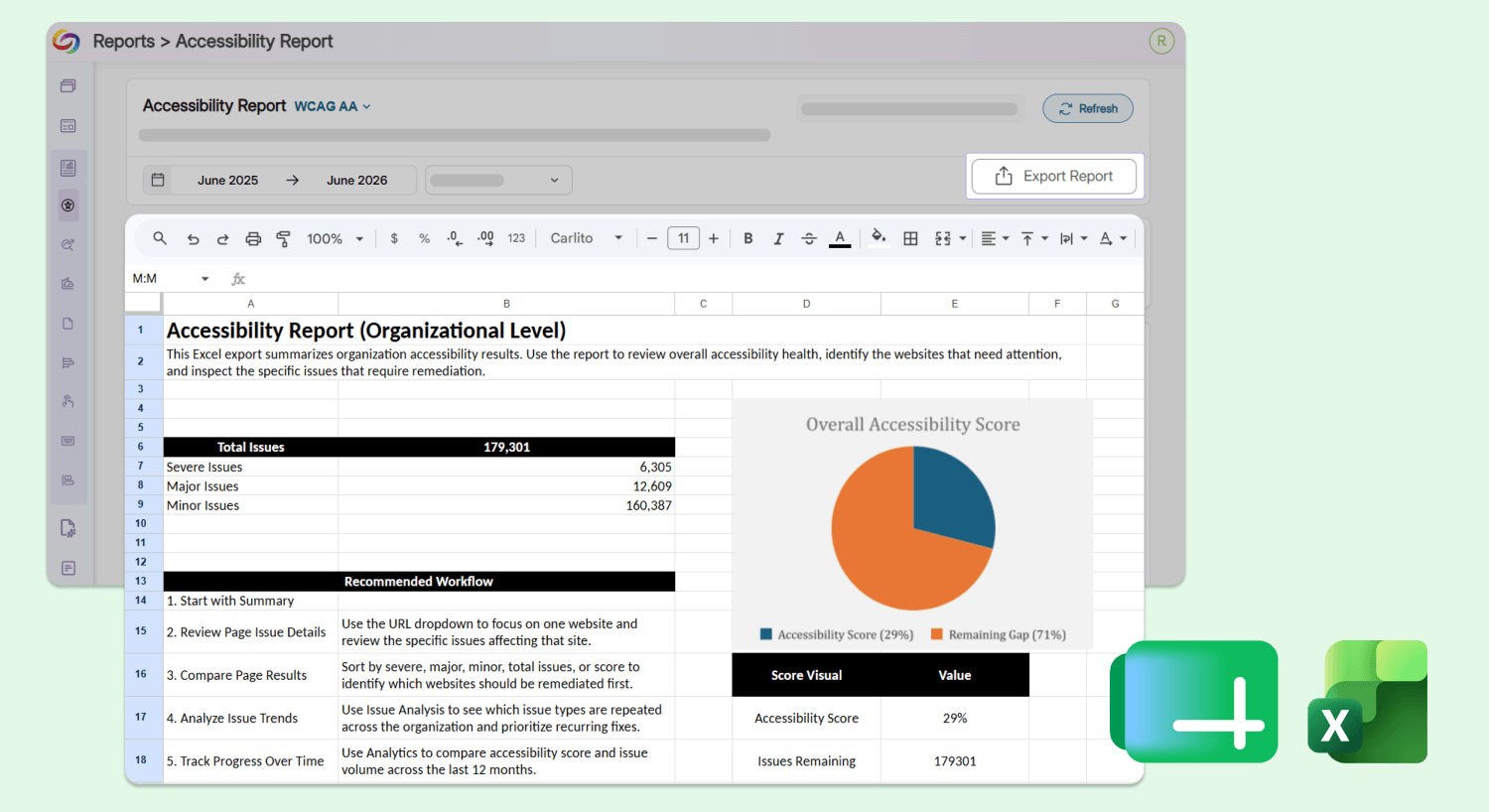Toggle bold formatting
The height and width of the screenshot is (812, 1489).
[x=748, y=238]
